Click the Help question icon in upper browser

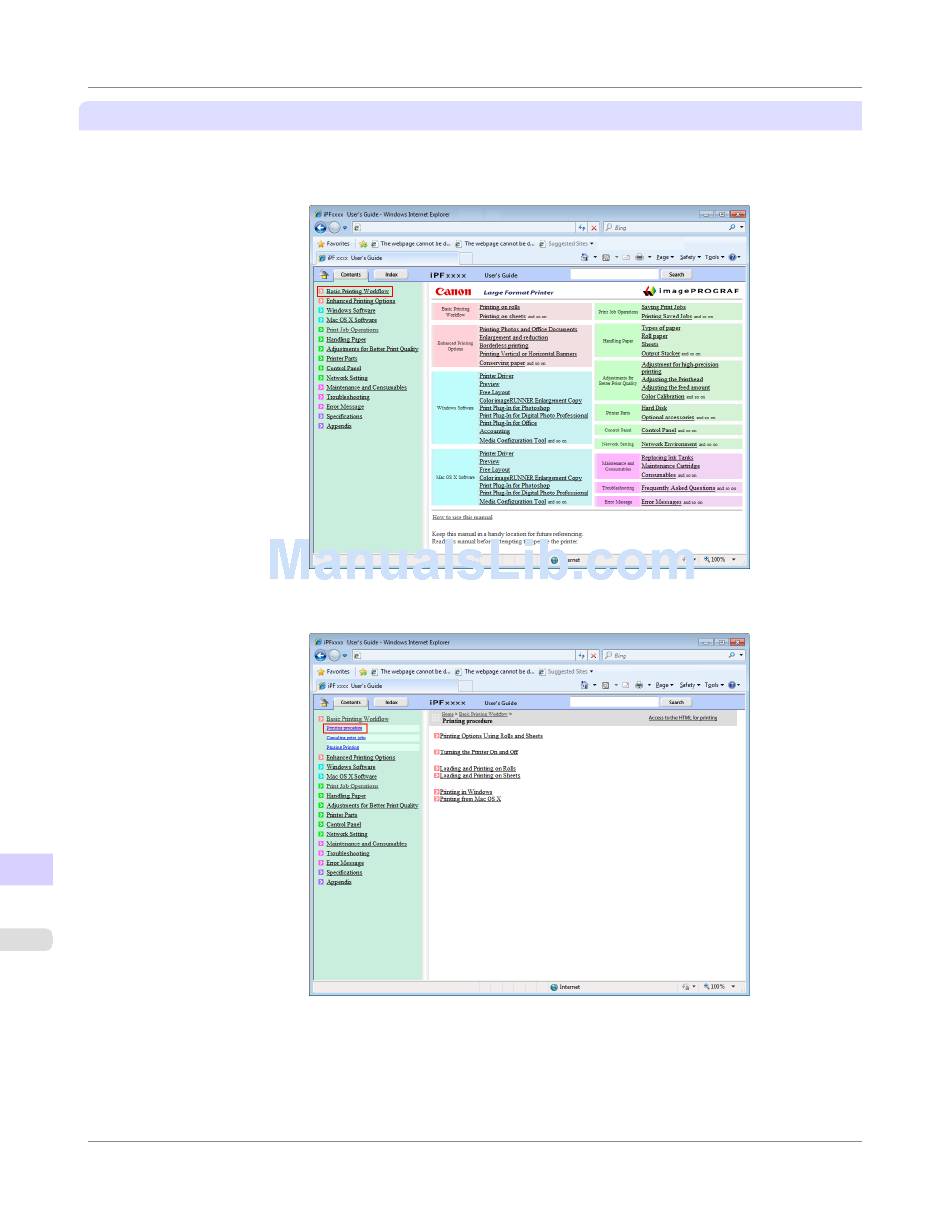click(733, 257)
